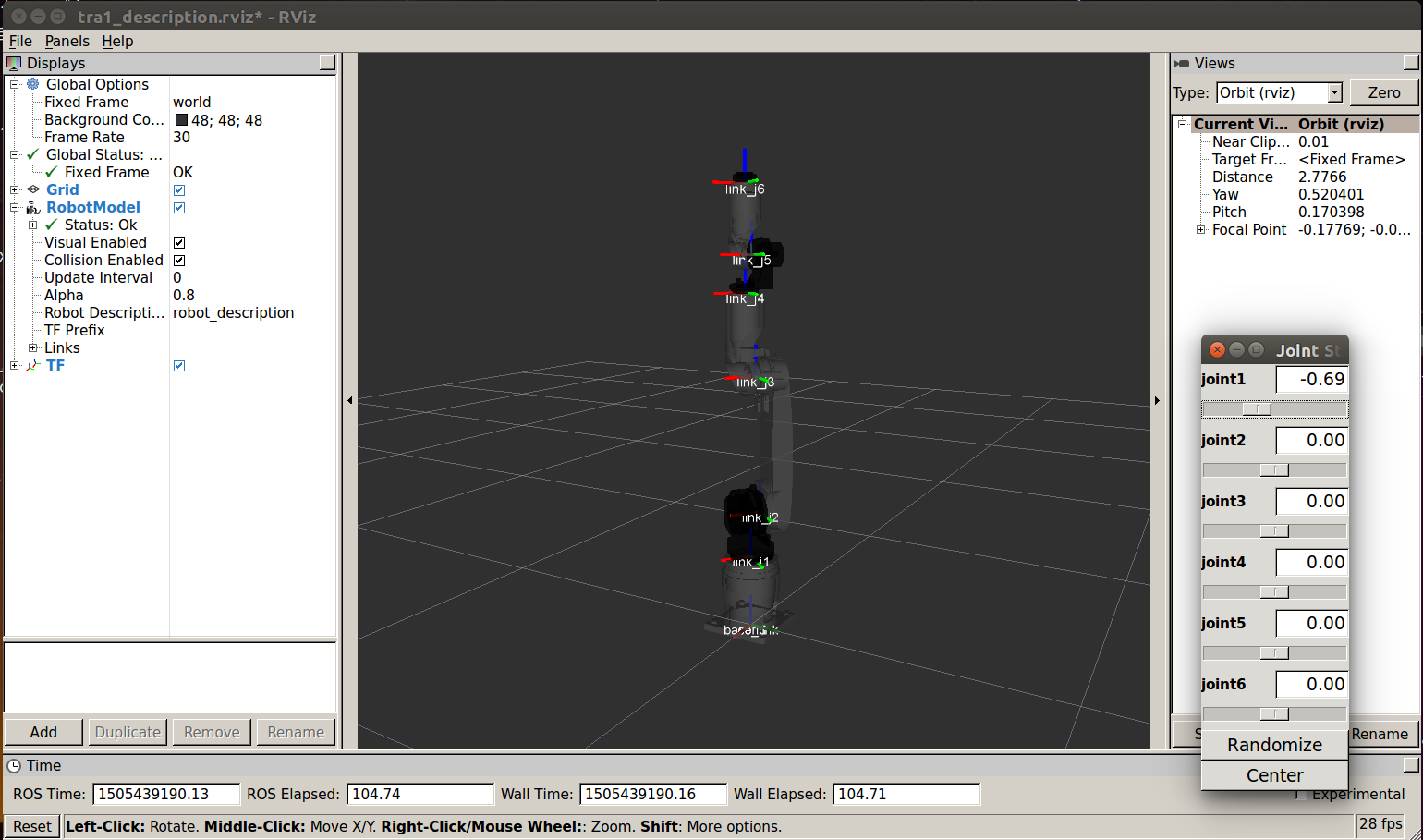Click the Views panel camera icon

pos(1182,64)
